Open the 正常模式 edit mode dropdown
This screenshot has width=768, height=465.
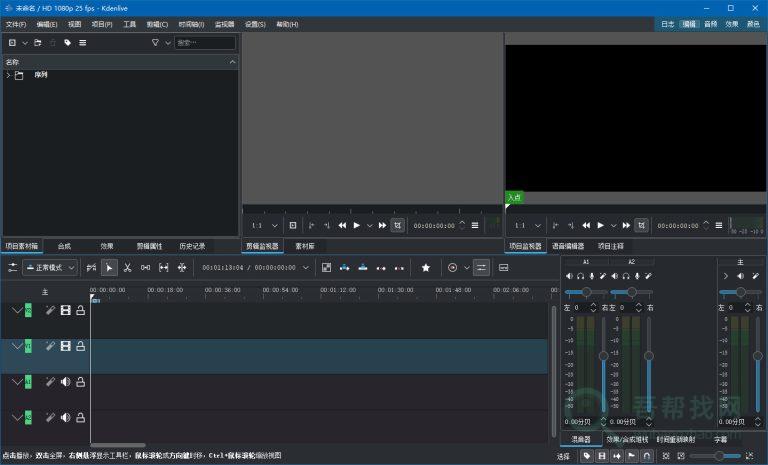pyautogui.click(x=50, y=268)
